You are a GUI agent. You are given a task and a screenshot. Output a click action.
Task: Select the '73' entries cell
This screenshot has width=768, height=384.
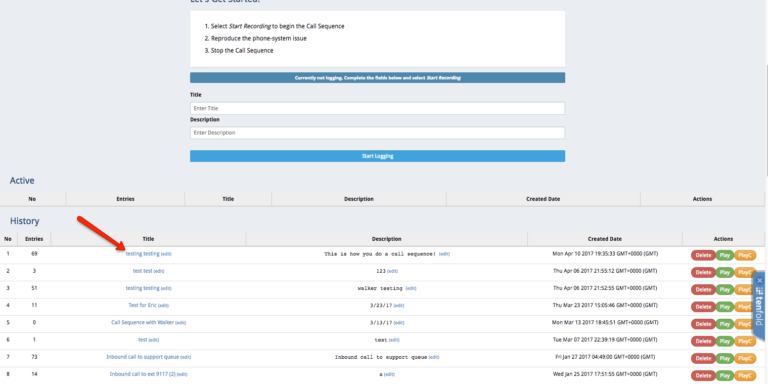[x=34, y=357]
